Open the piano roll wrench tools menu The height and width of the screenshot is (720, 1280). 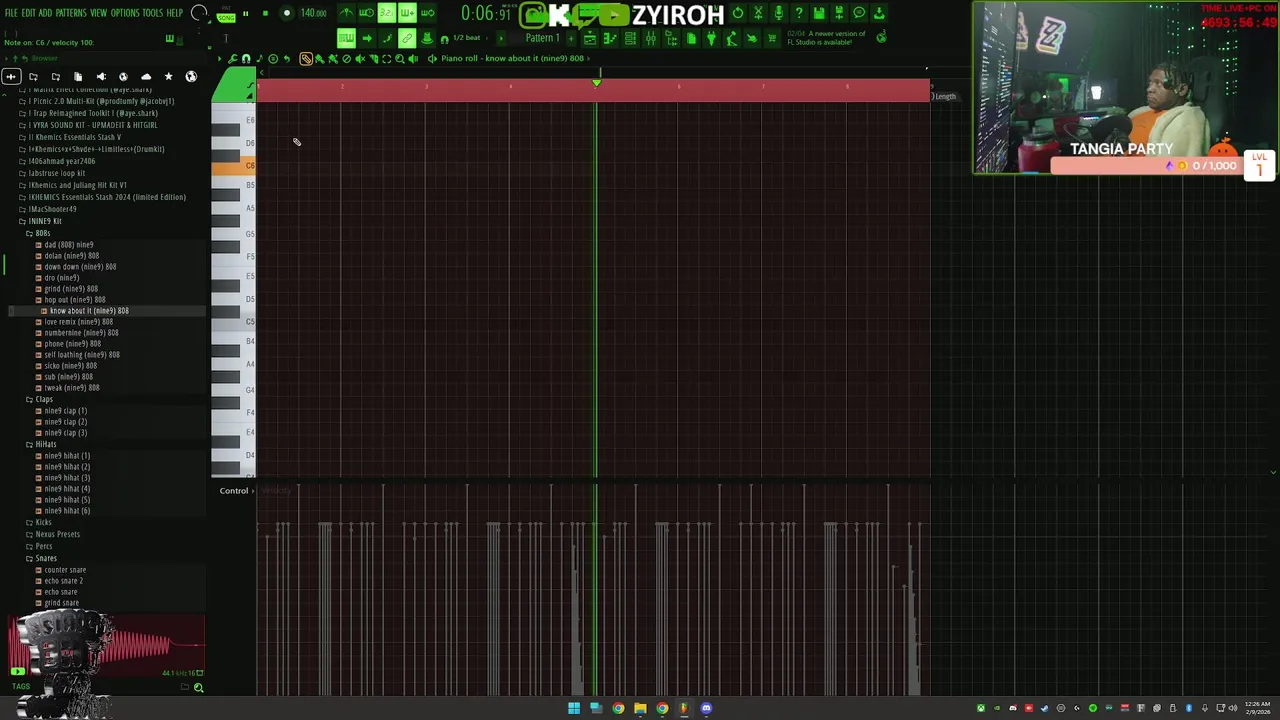(x=233, y=59)
